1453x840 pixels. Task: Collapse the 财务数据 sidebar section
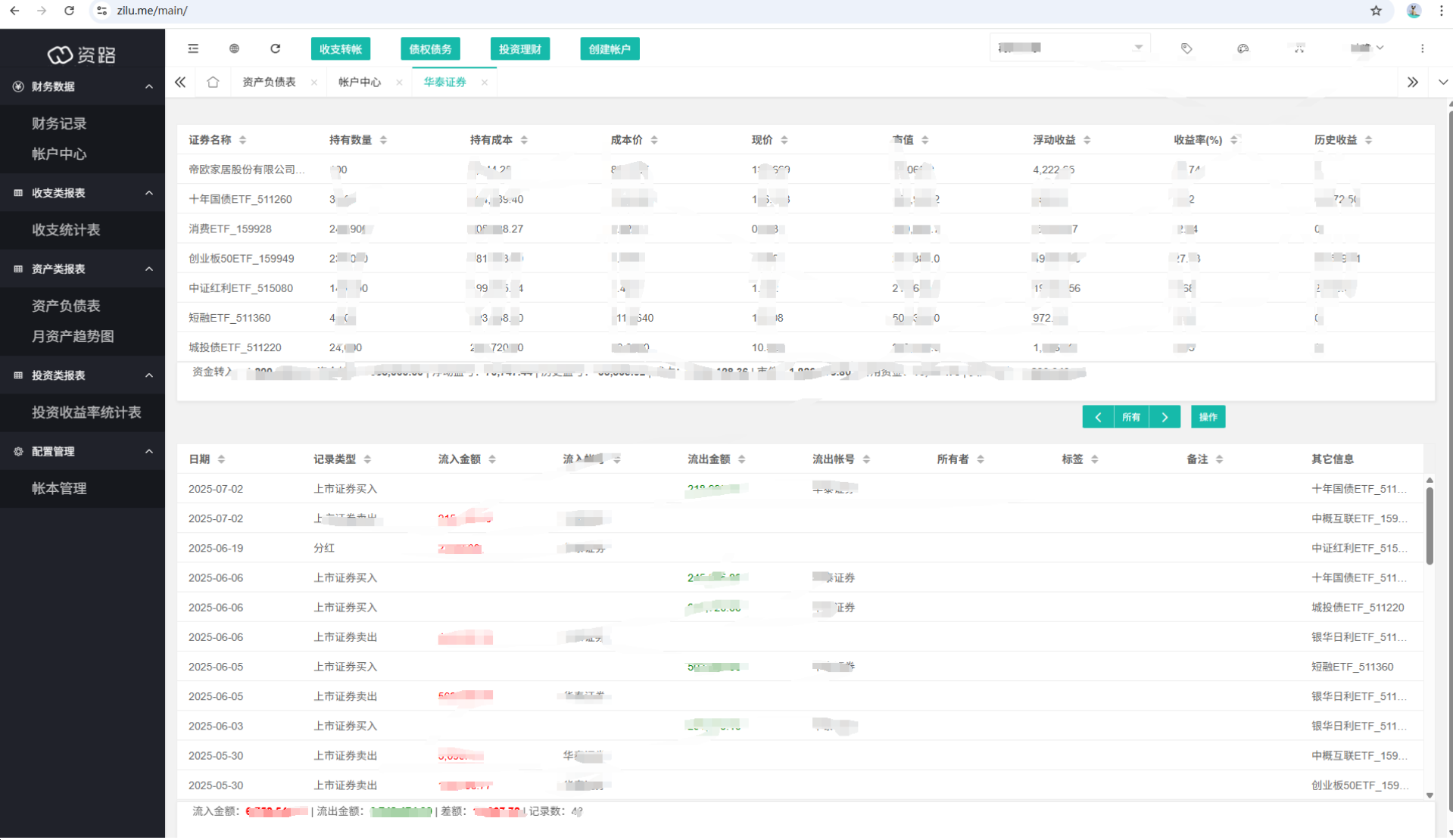[x=148, y=86]
